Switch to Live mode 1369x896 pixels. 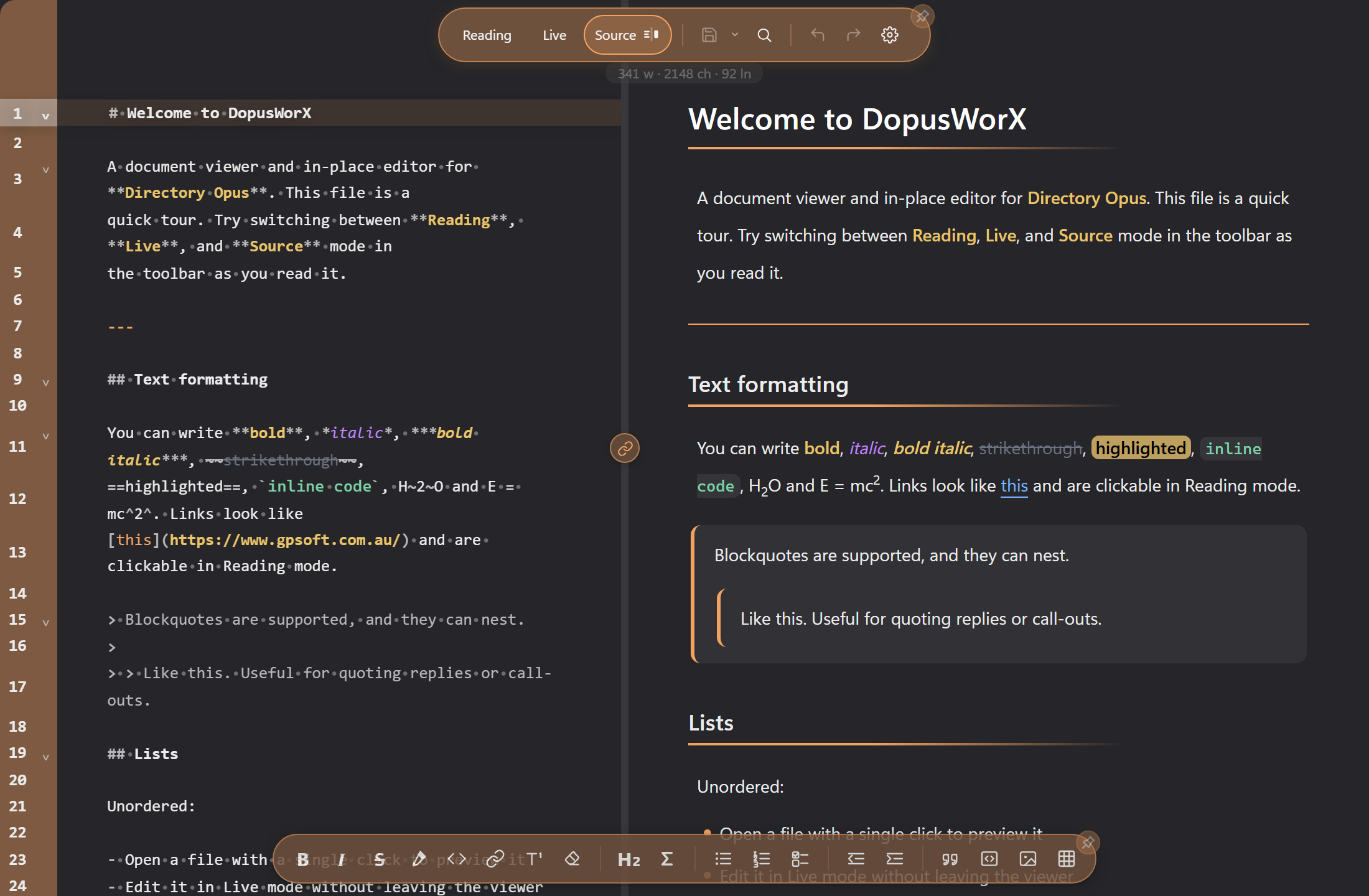coord(554,35)
